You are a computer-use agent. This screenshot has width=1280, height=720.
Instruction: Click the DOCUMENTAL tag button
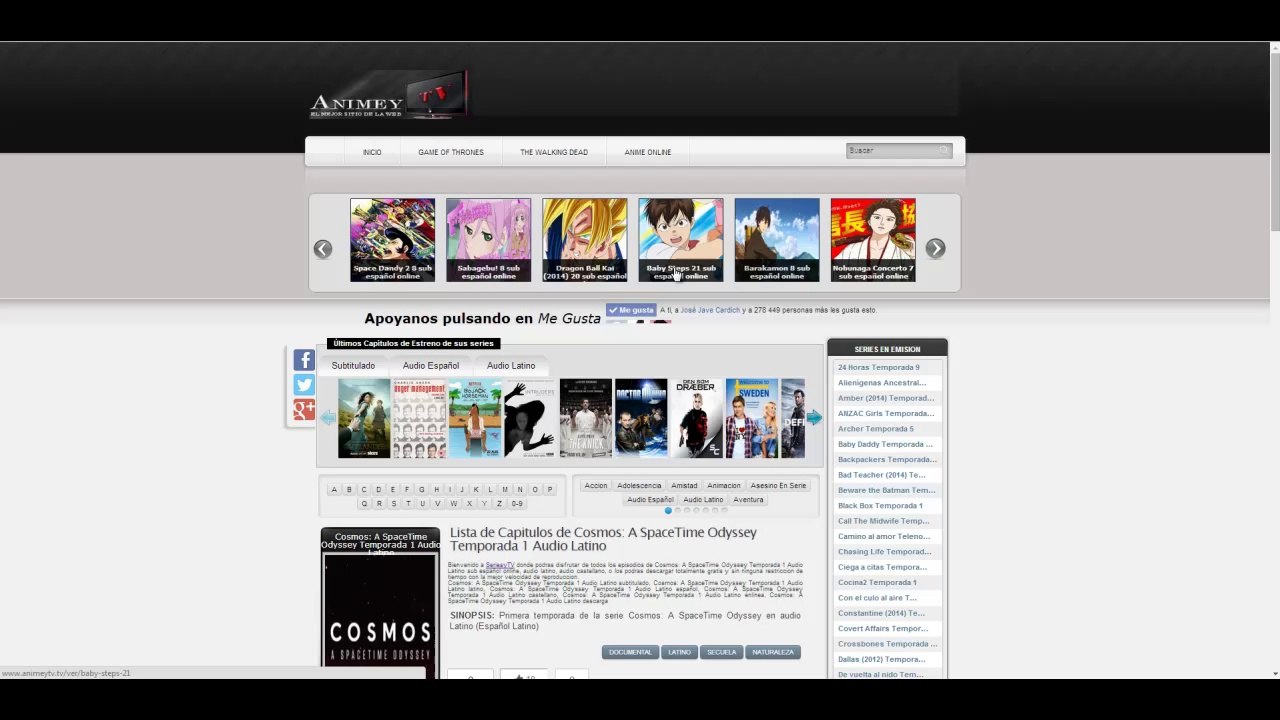(x=630, y=652)
